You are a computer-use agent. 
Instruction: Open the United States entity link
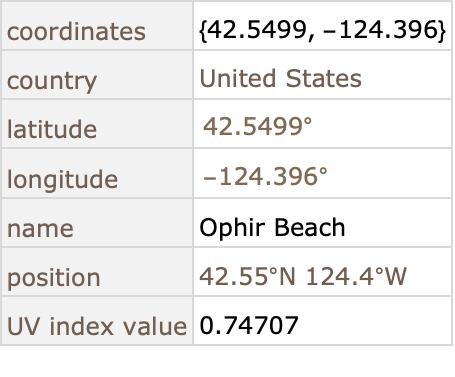coord(280,79)
